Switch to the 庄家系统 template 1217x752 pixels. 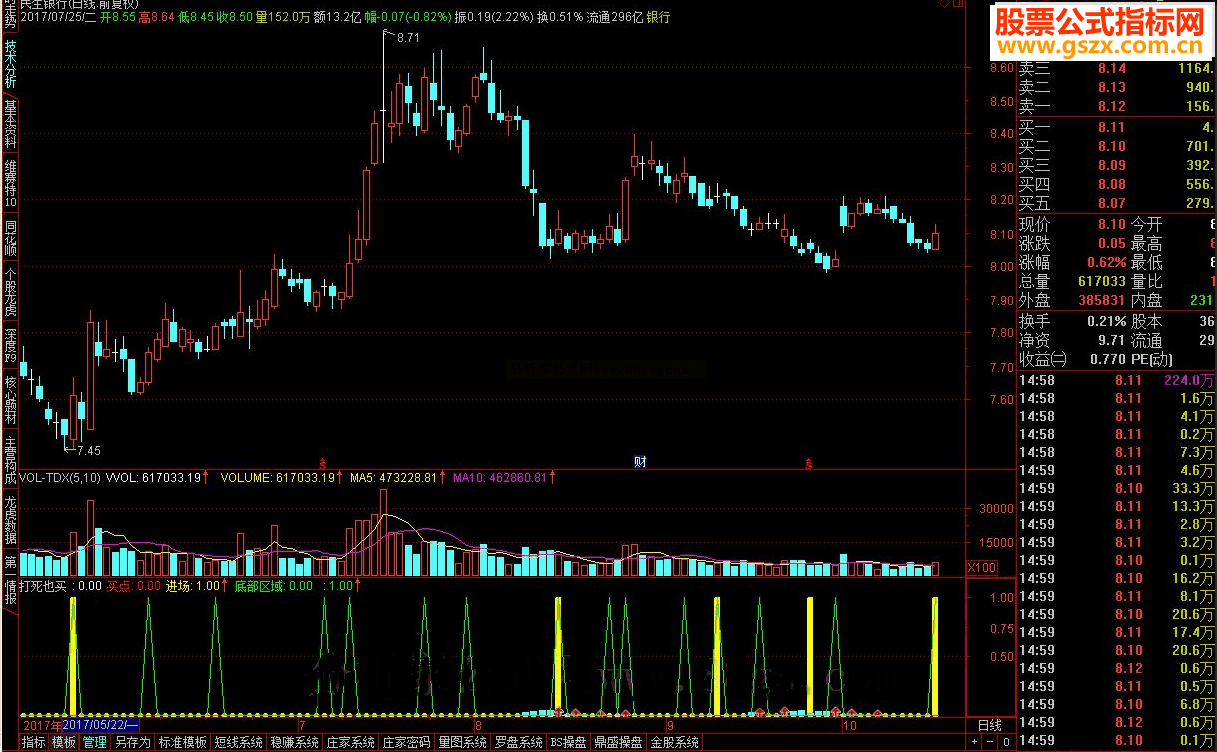[x=350, y=743]
